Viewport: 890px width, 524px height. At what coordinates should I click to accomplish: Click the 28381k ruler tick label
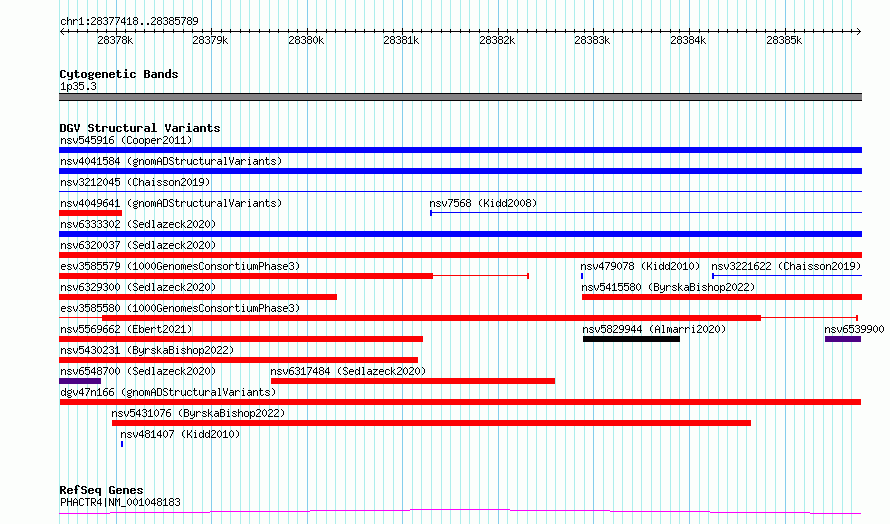click(401, 40)
